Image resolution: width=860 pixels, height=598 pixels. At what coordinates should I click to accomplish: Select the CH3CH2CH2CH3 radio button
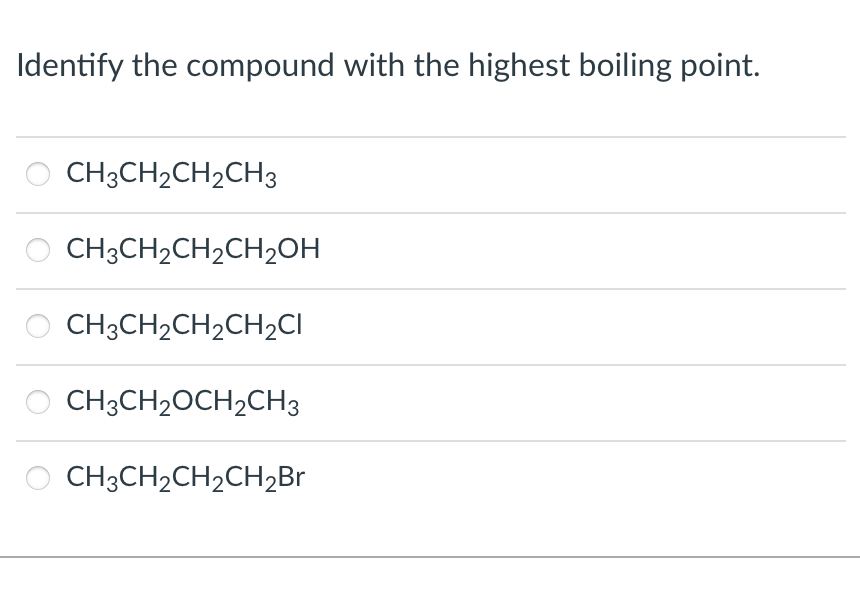(x=38, y=174)
